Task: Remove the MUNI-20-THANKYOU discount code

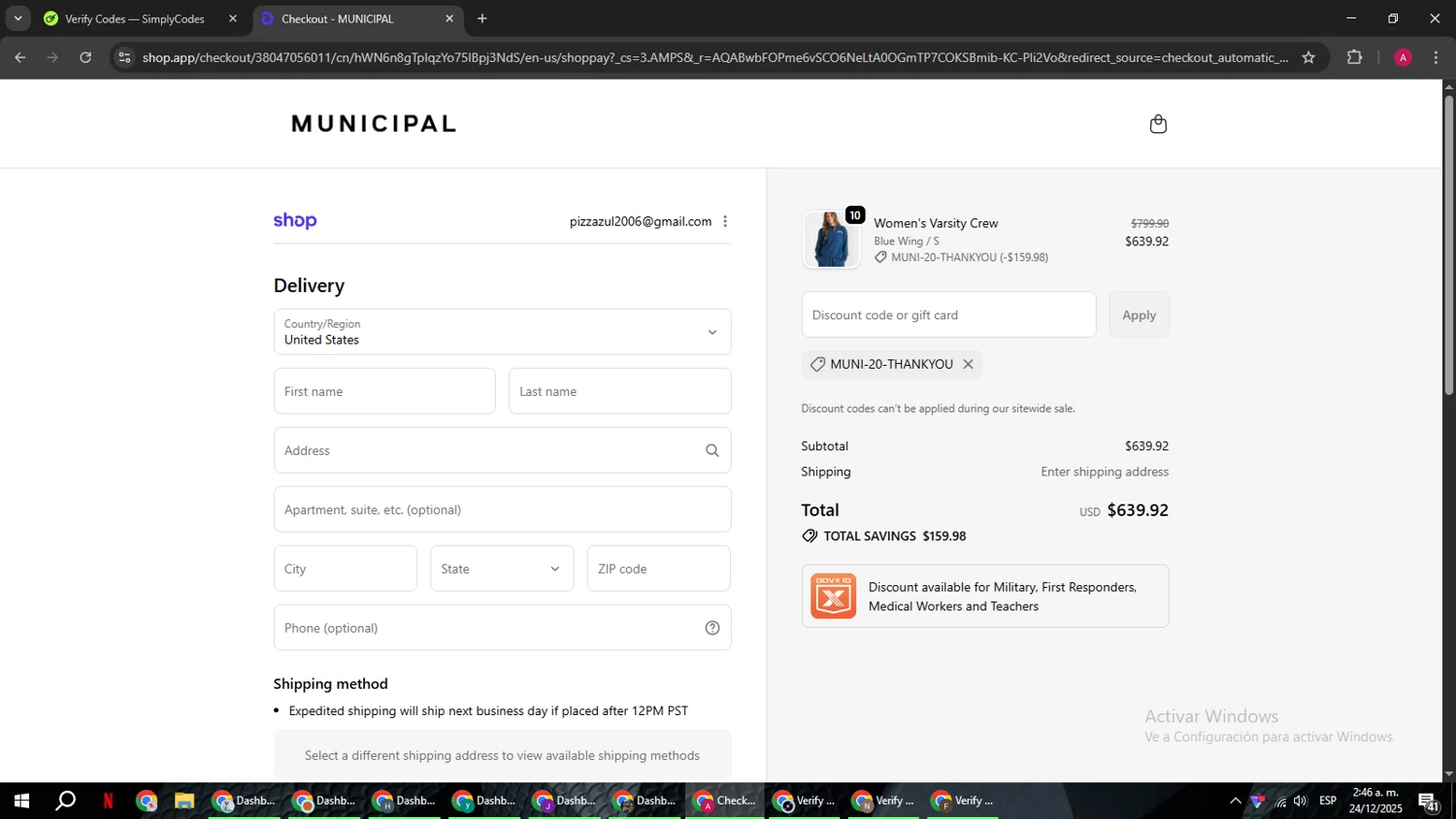Action: [x=968, y=364]
